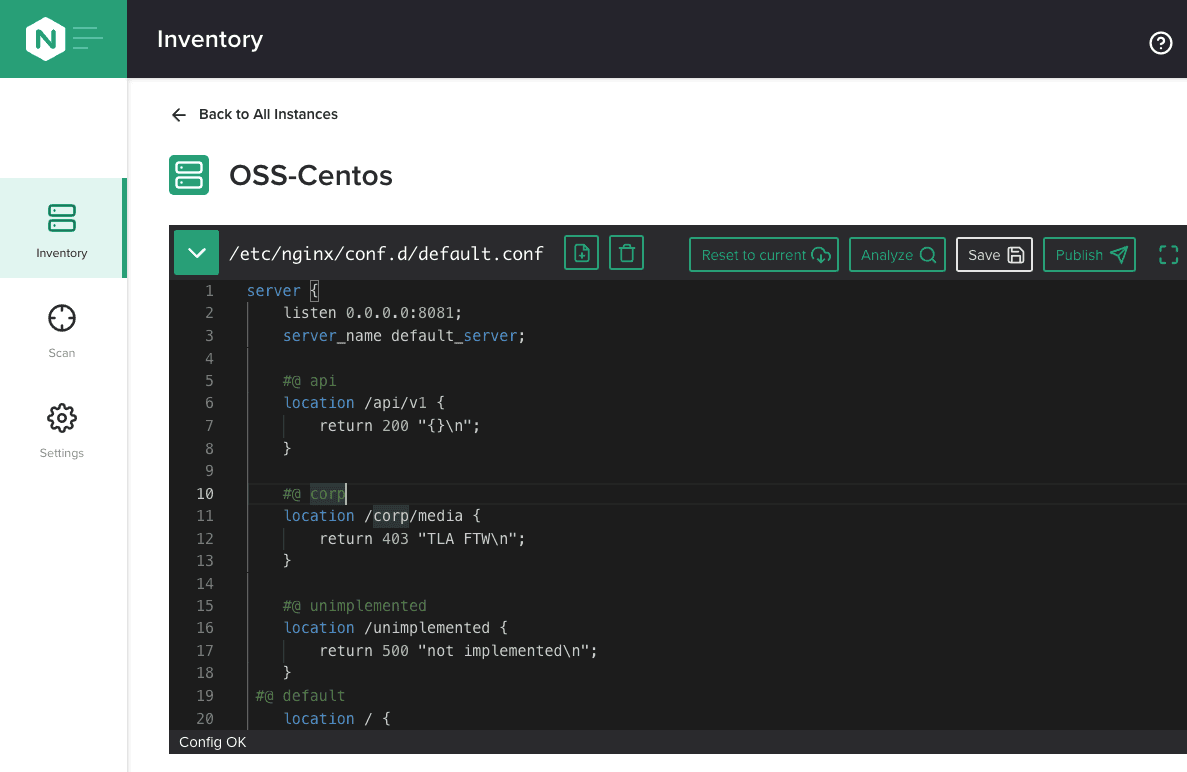The height and width of the screenshot is (772, 1187).
Task: Publish the configuration
Action: point(1089,254)
